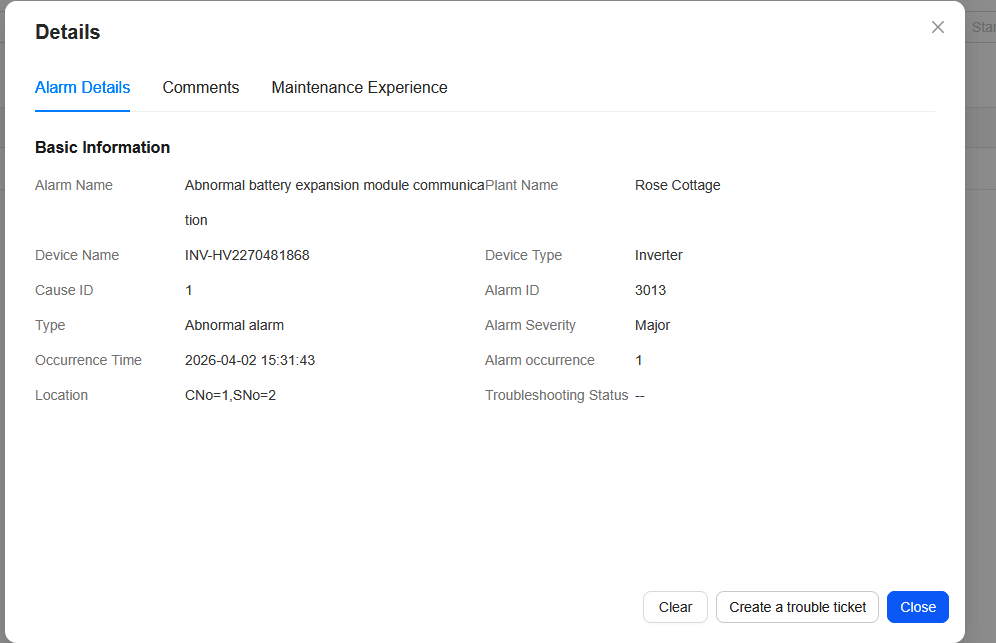Click the Clear button
996x643 pixels.
[675, 607]
